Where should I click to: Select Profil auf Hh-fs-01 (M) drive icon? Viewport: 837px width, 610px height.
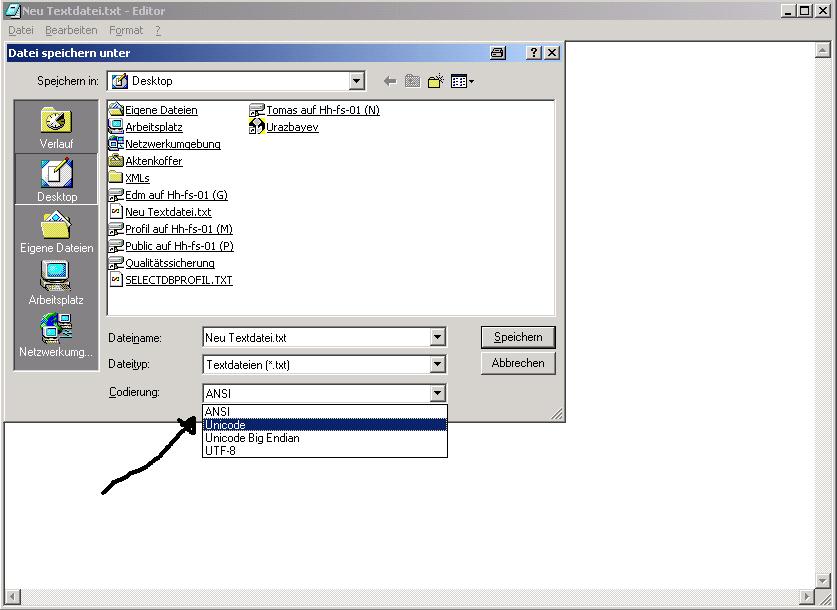click(116, 229)
